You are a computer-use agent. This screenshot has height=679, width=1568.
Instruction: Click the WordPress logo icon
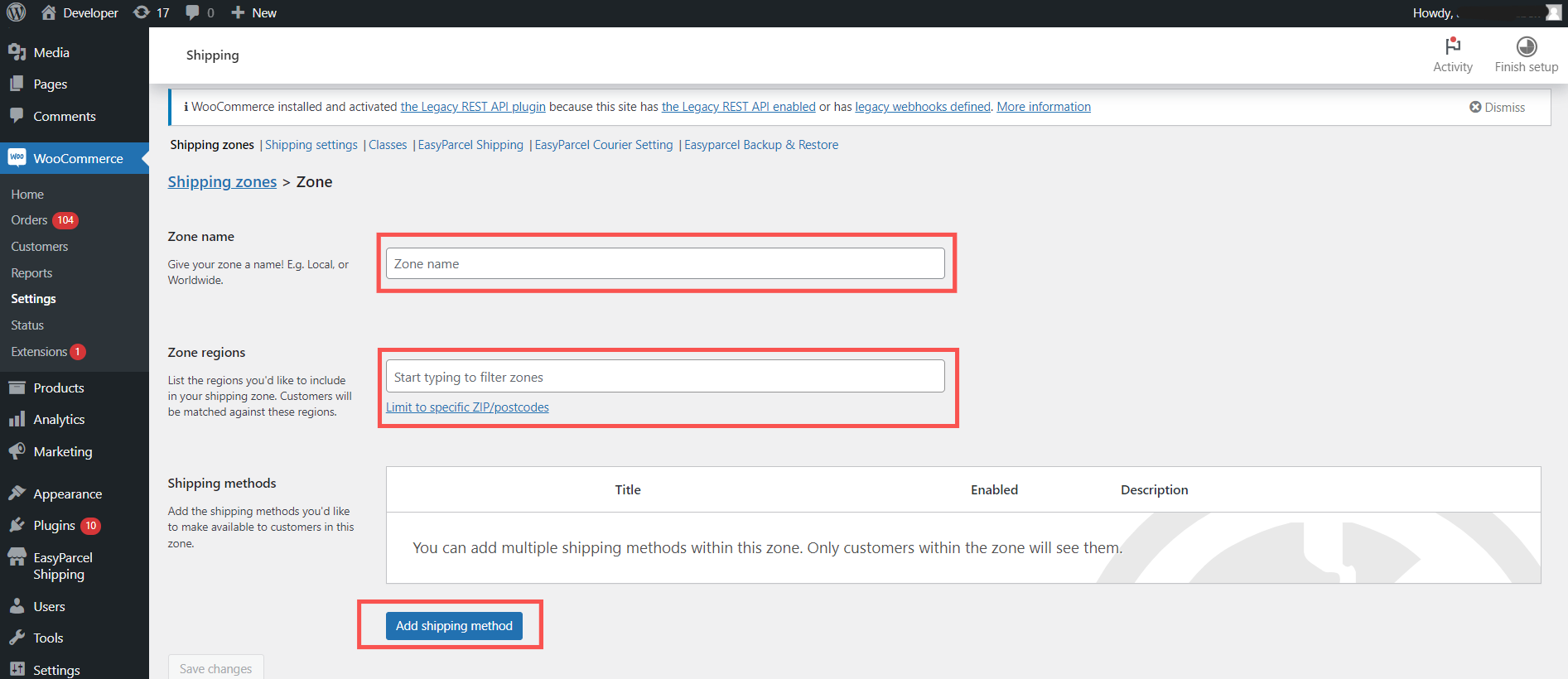17,12
